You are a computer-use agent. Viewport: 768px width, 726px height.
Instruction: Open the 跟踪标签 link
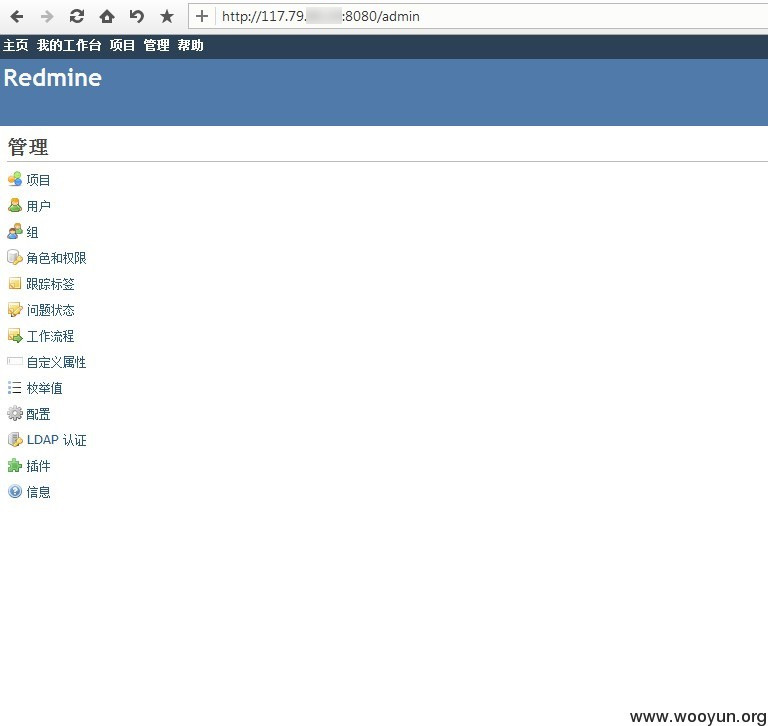coord(50,284)
